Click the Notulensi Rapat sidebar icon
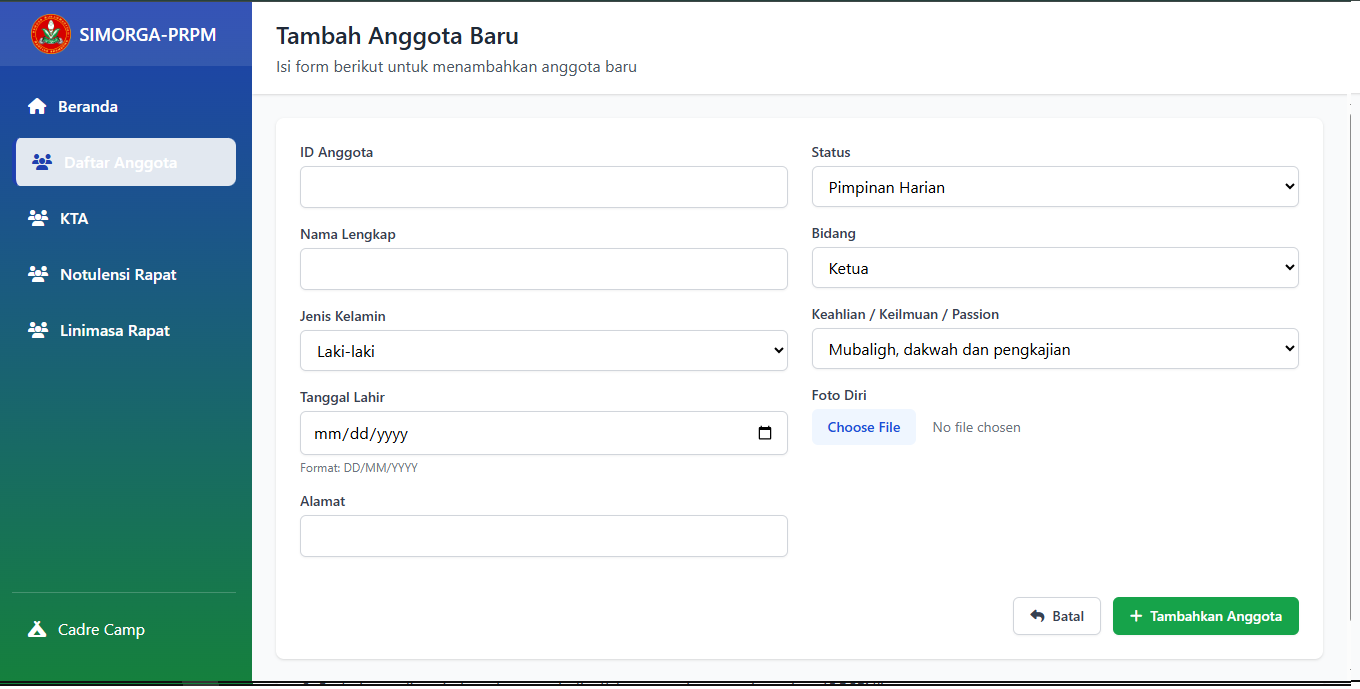This screenshot has width=1360, height=689. coord(38,274)
